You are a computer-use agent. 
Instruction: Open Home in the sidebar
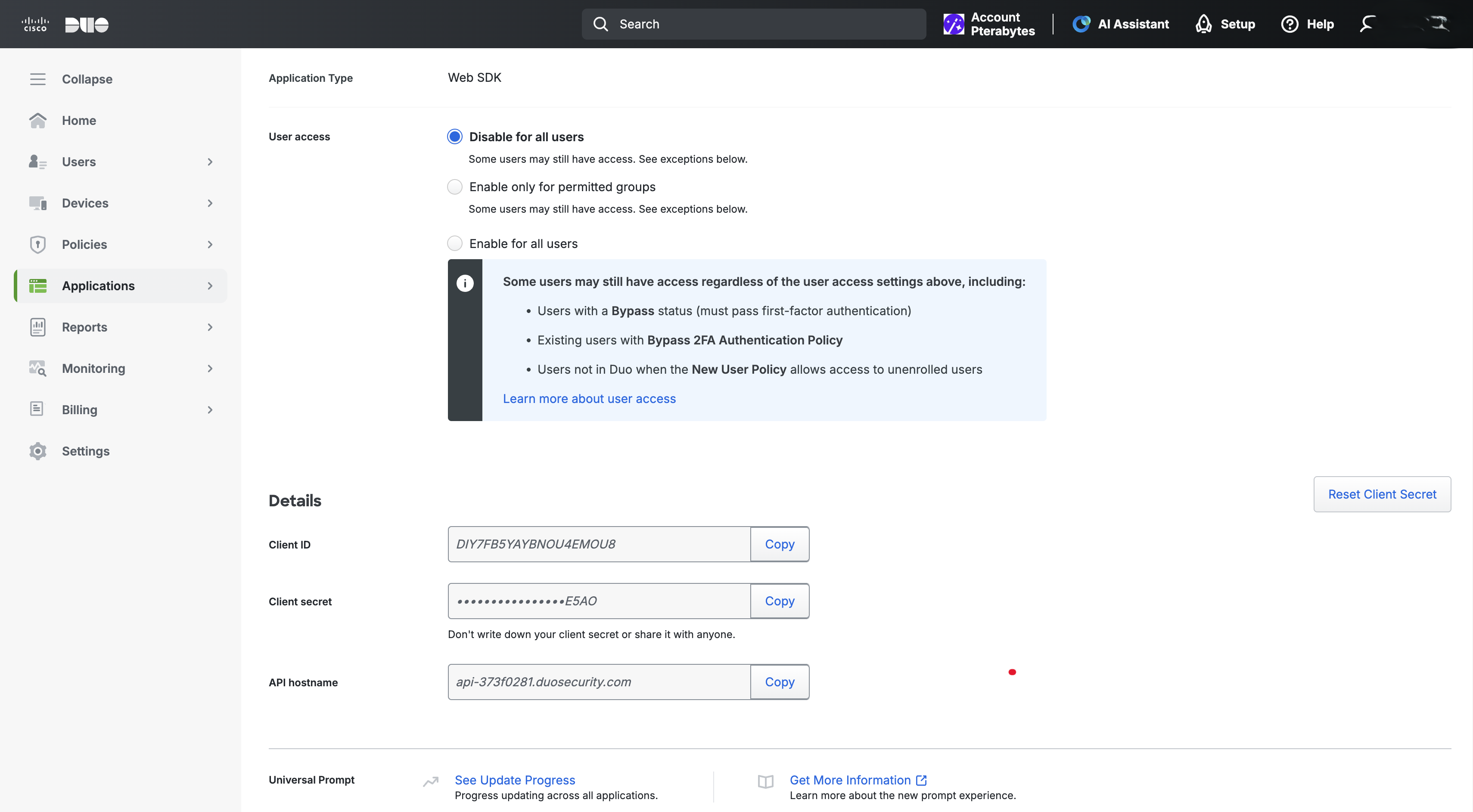[79, 121]
